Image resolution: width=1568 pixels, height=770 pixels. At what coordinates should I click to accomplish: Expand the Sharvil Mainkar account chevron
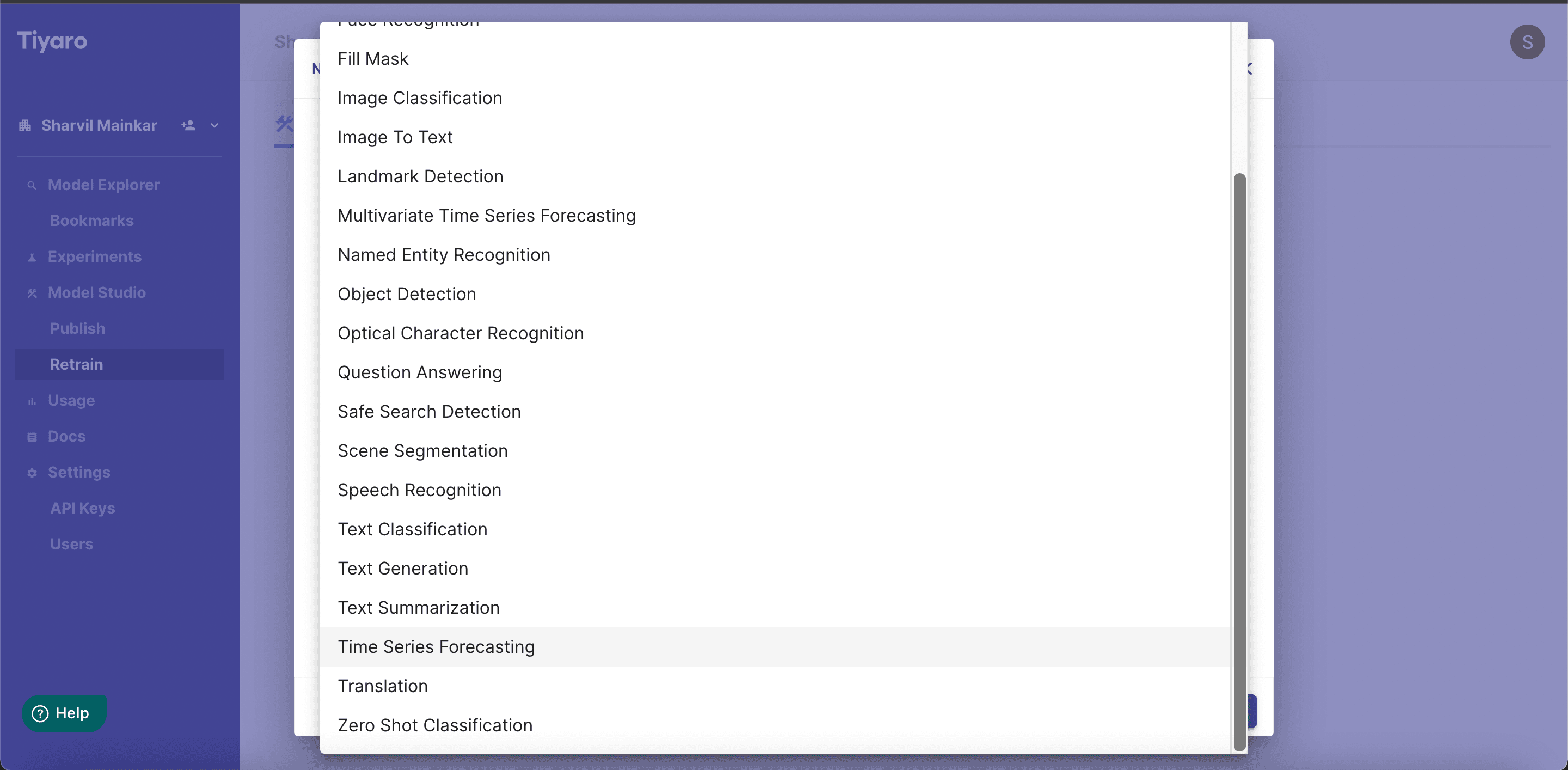click(x=215, y=125)
